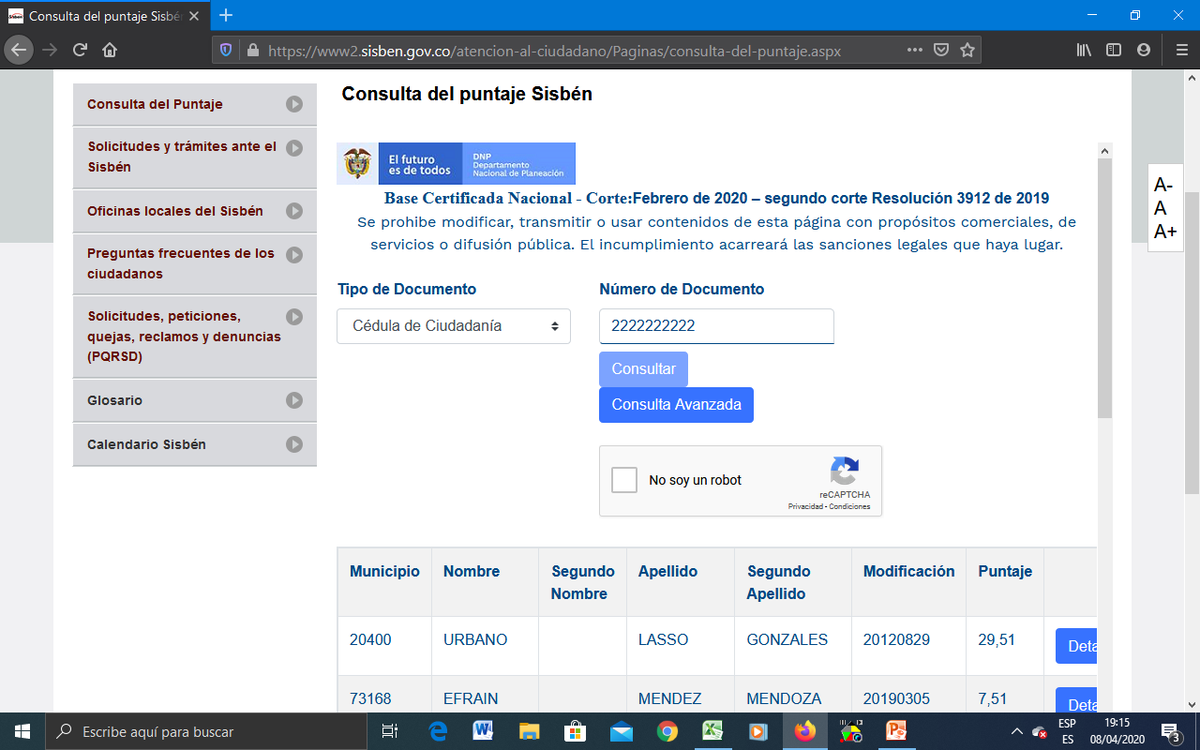Click Detalle button for EFRAIN MENDEZ row
Viewport: 1200px width, 750px height.
1077,700
